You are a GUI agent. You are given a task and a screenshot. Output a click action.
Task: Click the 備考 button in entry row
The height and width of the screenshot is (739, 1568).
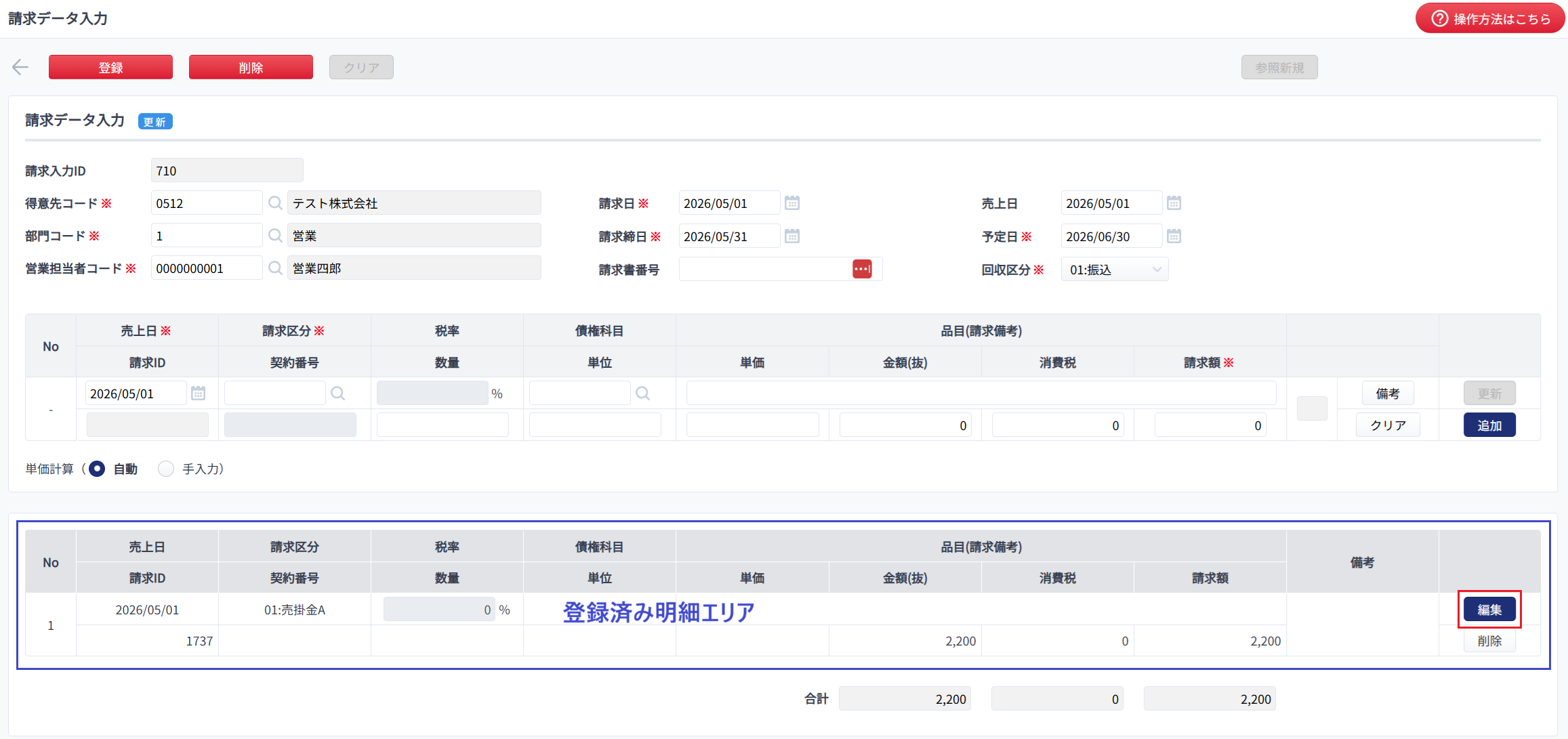[x=1388, y=394]
